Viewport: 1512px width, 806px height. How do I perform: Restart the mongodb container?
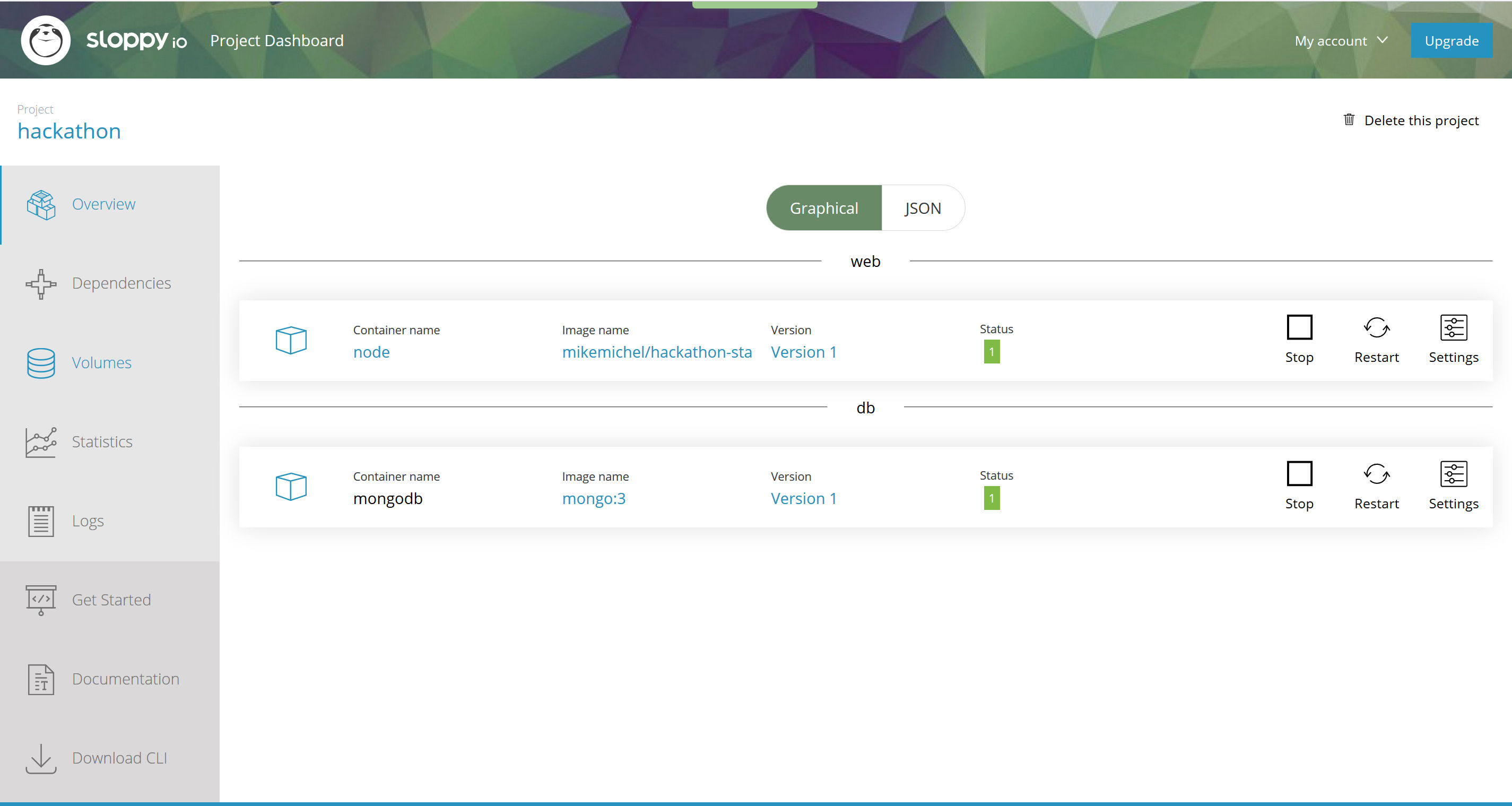(x=1377, y=486)
